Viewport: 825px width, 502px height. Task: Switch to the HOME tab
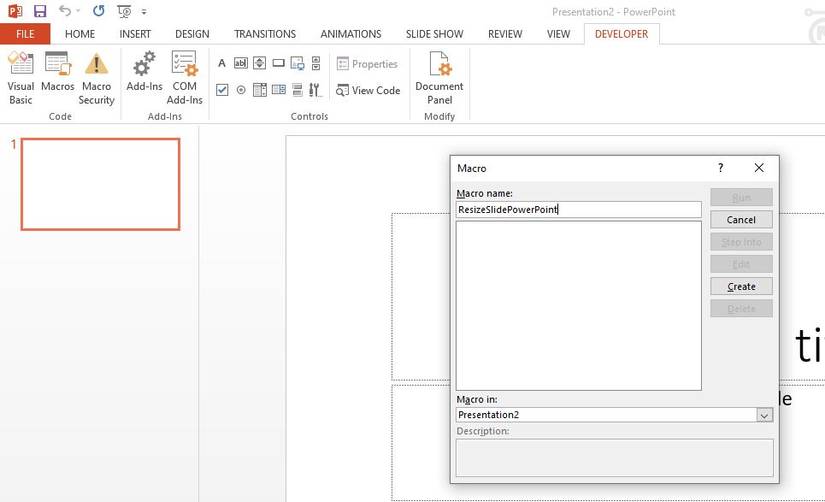click(x=80, y=34)
